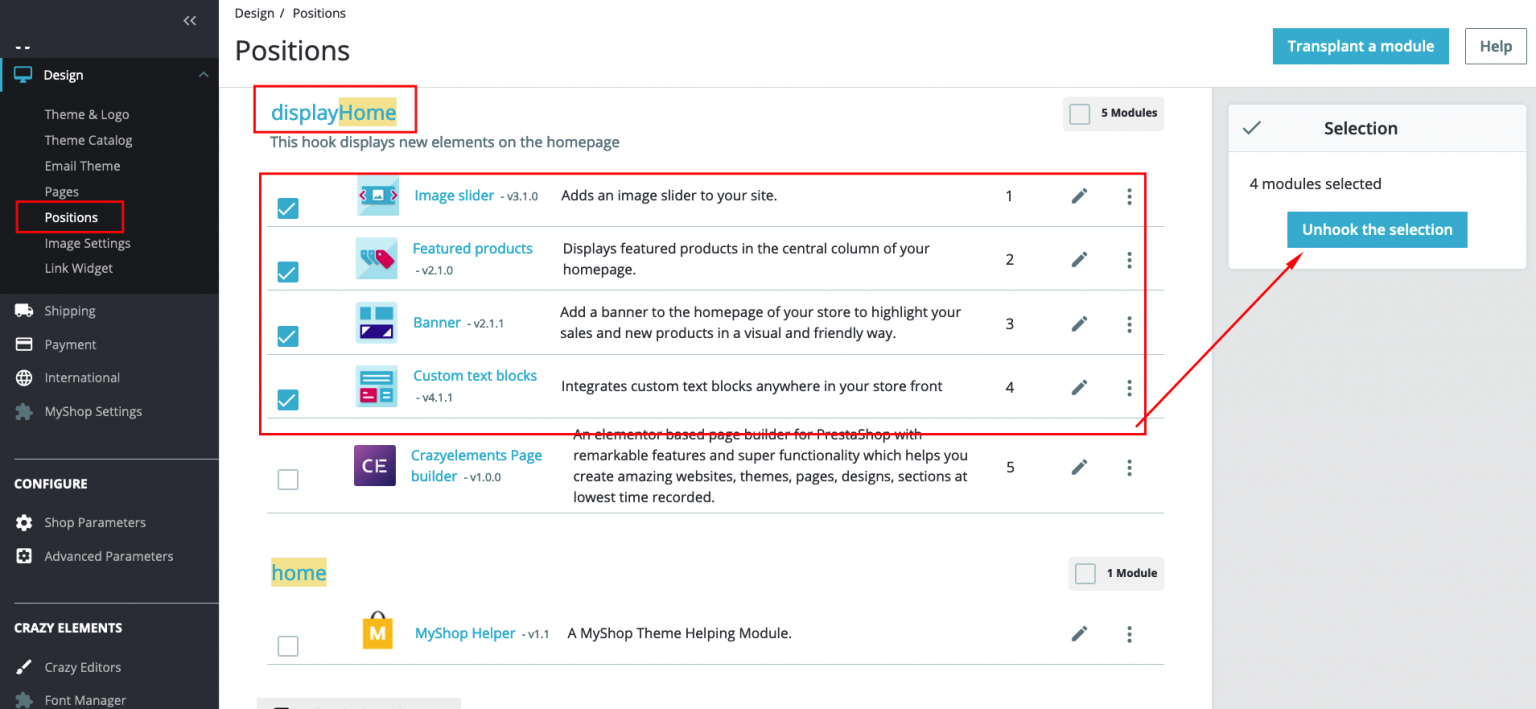
Task: Check the 1 Module box for home hook
Action: [1085, 573]
